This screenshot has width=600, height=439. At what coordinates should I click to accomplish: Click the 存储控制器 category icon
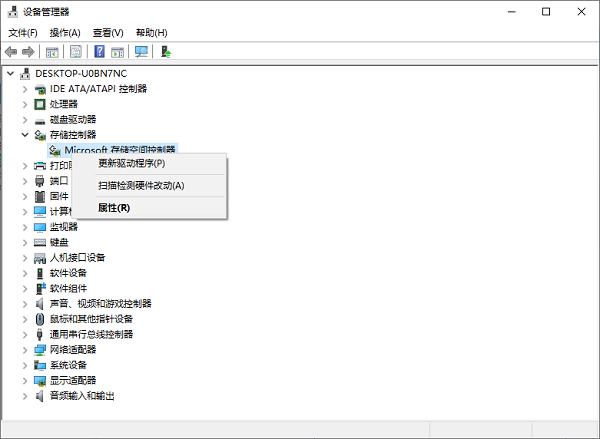(40, 135)
